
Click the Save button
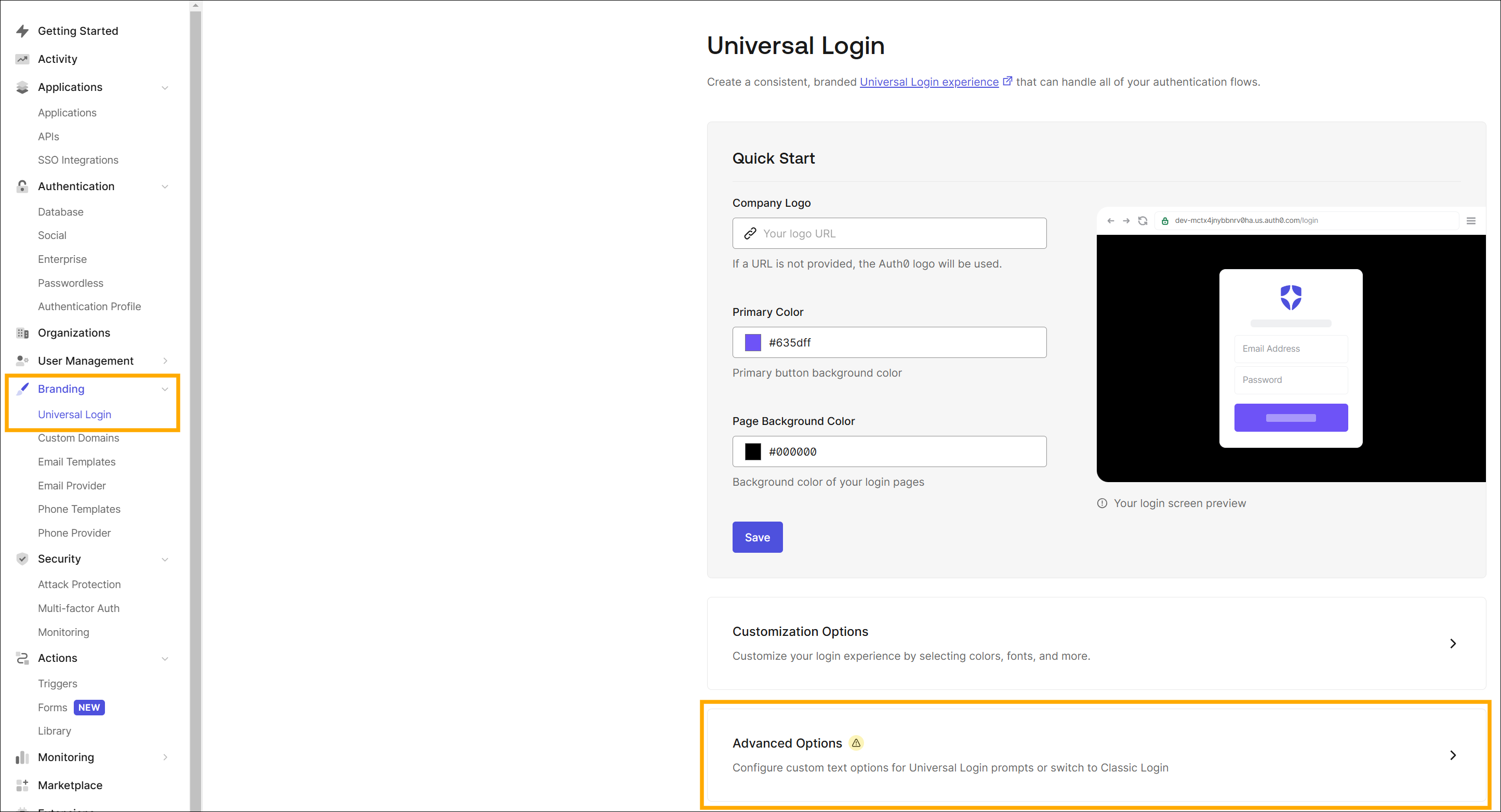click(757, 537)
